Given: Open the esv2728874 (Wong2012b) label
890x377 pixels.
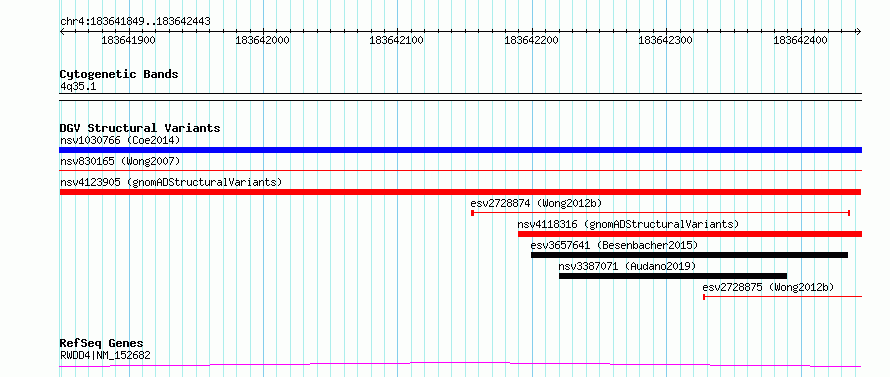Looking at the screenshot, I should (536, 203).
